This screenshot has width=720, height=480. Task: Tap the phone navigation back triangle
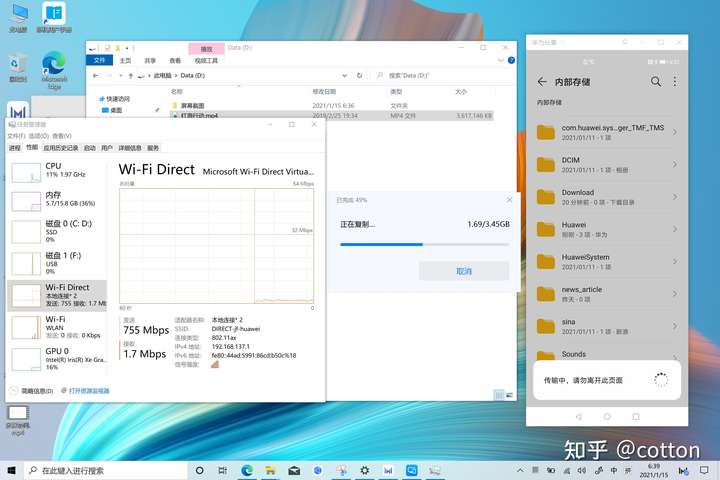[x=579, y=417]
